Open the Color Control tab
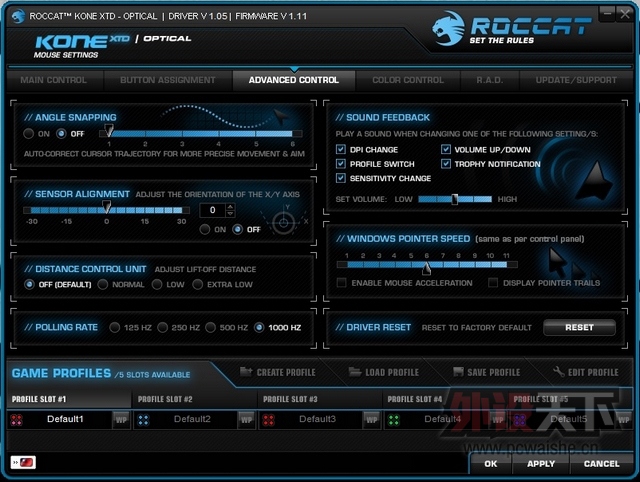Viewport: 640px width, 482px height. click(x=408, y=80)
